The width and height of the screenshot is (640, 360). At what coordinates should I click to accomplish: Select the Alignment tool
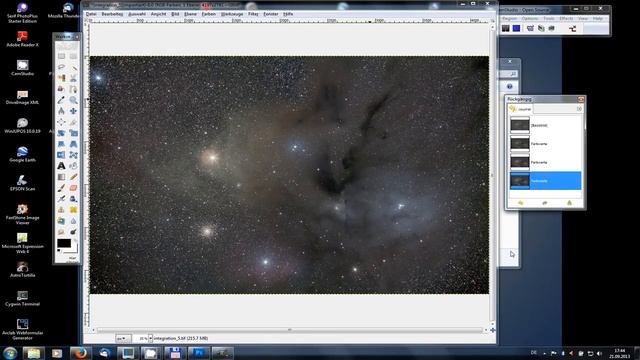coord(61,122)
